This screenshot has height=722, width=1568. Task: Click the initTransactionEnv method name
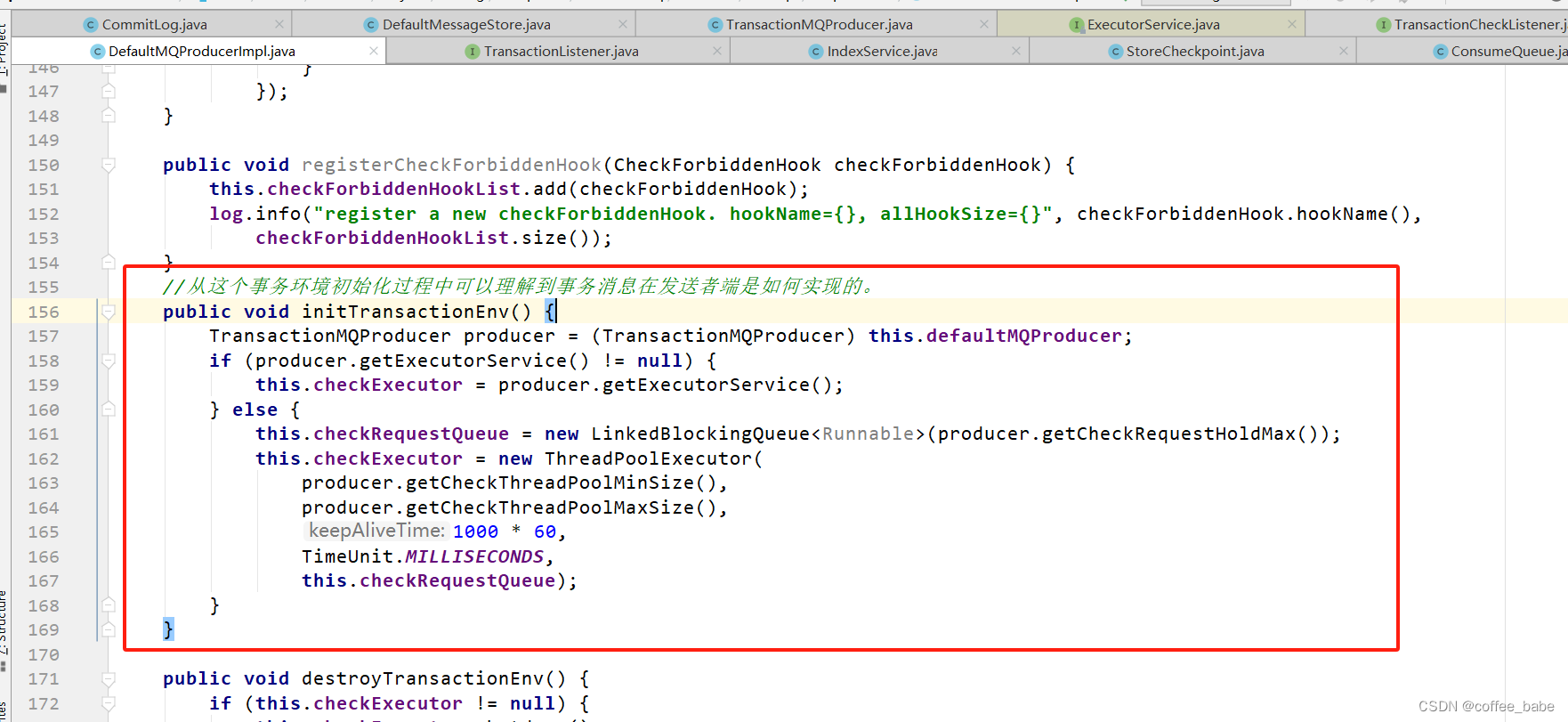(x=405, y=312)
